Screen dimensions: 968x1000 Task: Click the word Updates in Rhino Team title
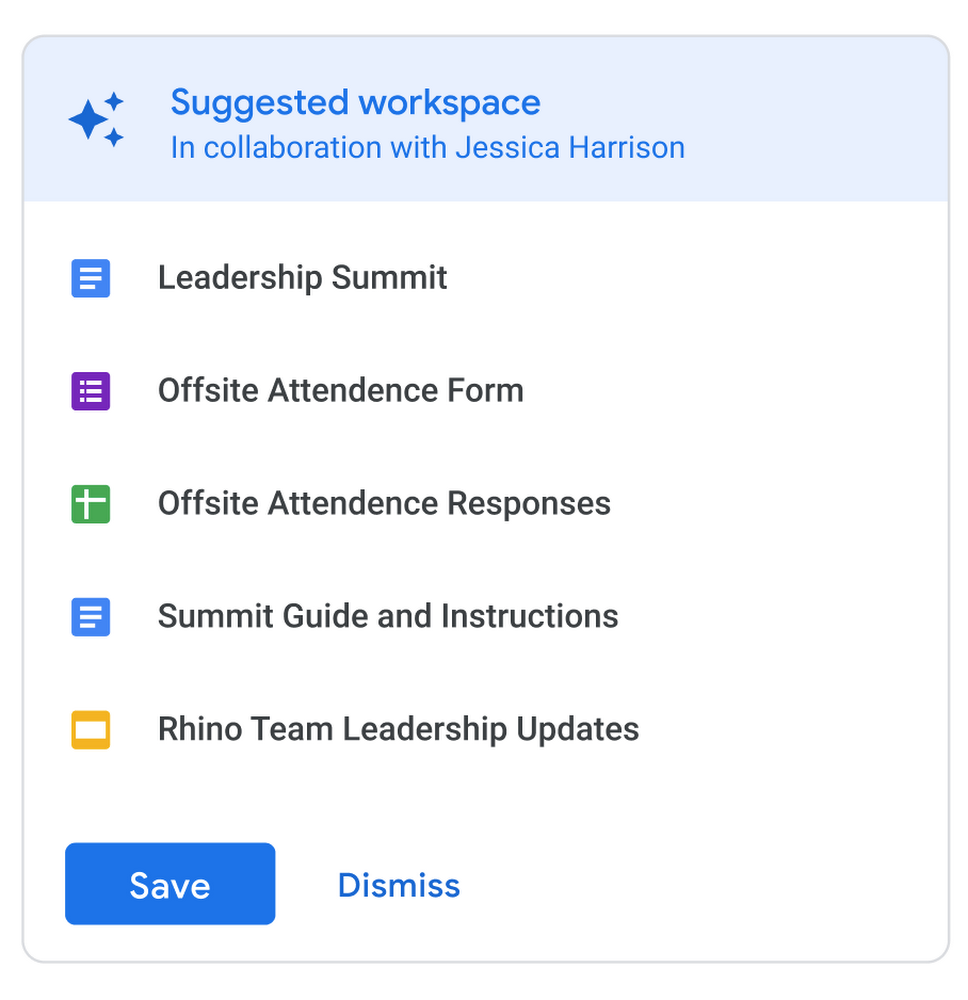[x=577, y=730]
